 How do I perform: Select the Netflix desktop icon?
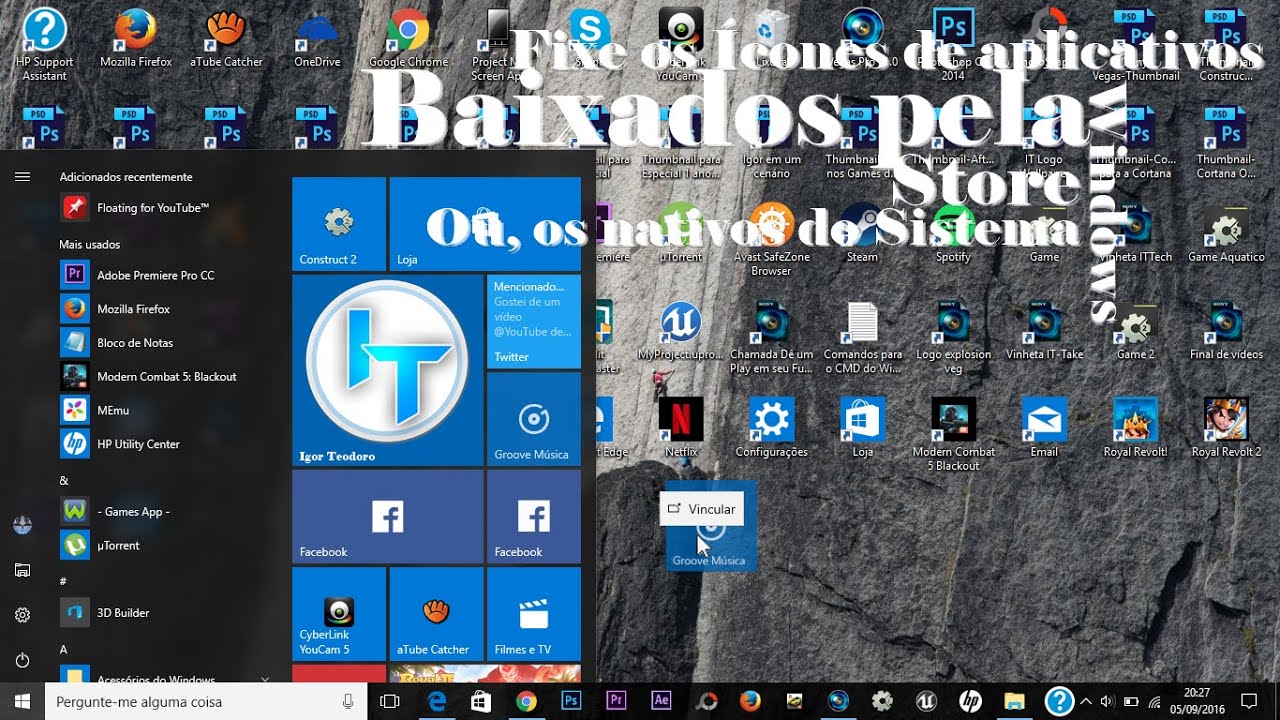pyautogui.click(x=681, y=428)
